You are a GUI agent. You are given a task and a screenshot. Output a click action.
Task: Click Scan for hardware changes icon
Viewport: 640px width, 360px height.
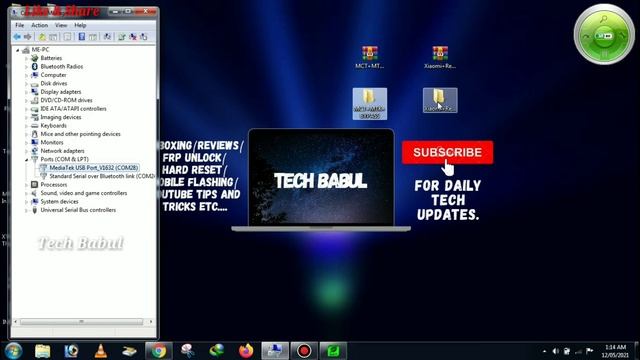click(107, 37)
